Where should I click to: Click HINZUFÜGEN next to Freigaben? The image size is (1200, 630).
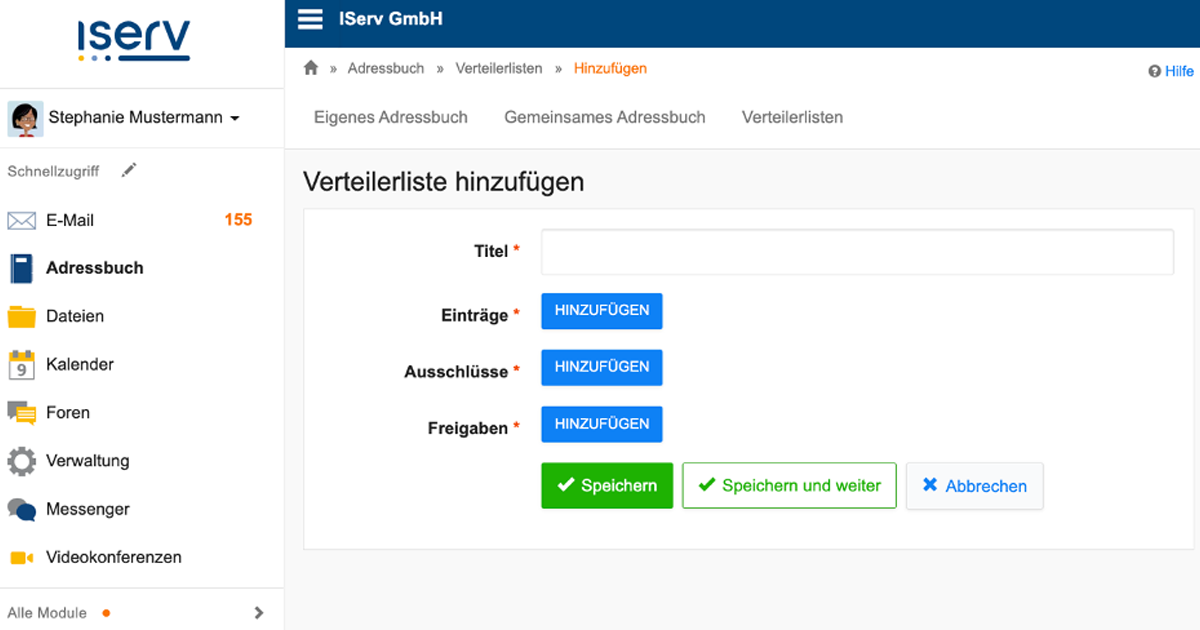point(602,424)
